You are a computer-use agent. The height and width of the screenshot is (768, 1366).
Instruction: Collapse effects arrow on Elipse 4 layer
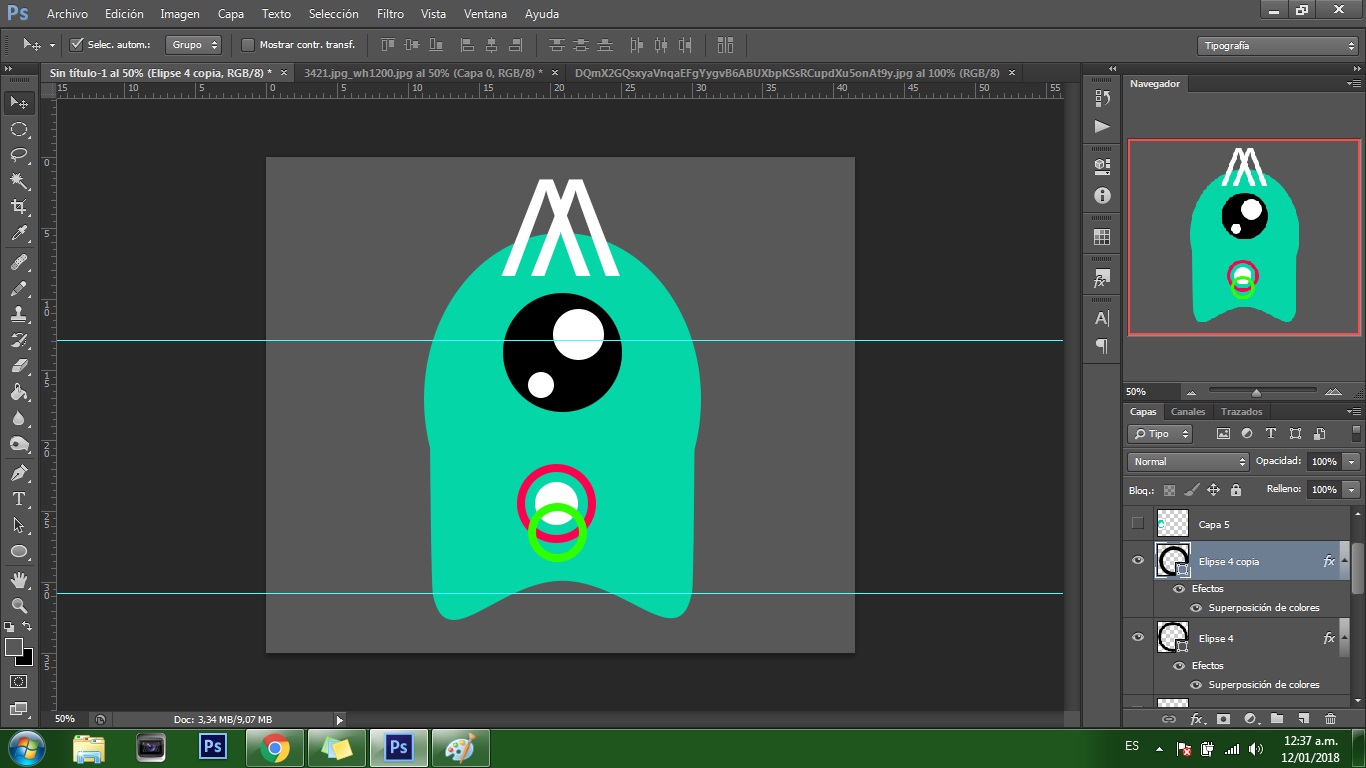[x=1345, y=638]
